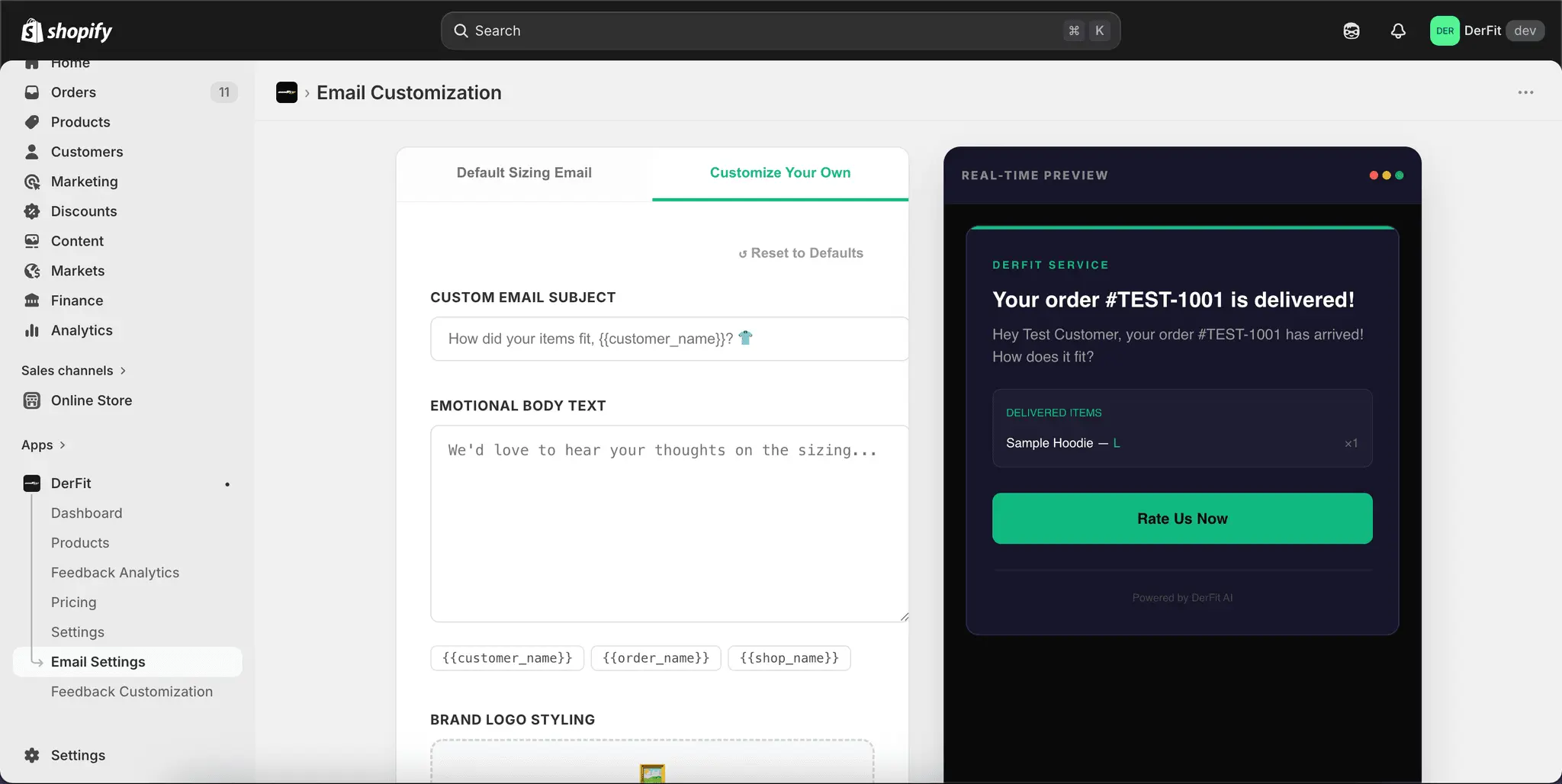Focus the Emotional Body Text area
Screen dimensions: 1562x784
coord(669,524)
